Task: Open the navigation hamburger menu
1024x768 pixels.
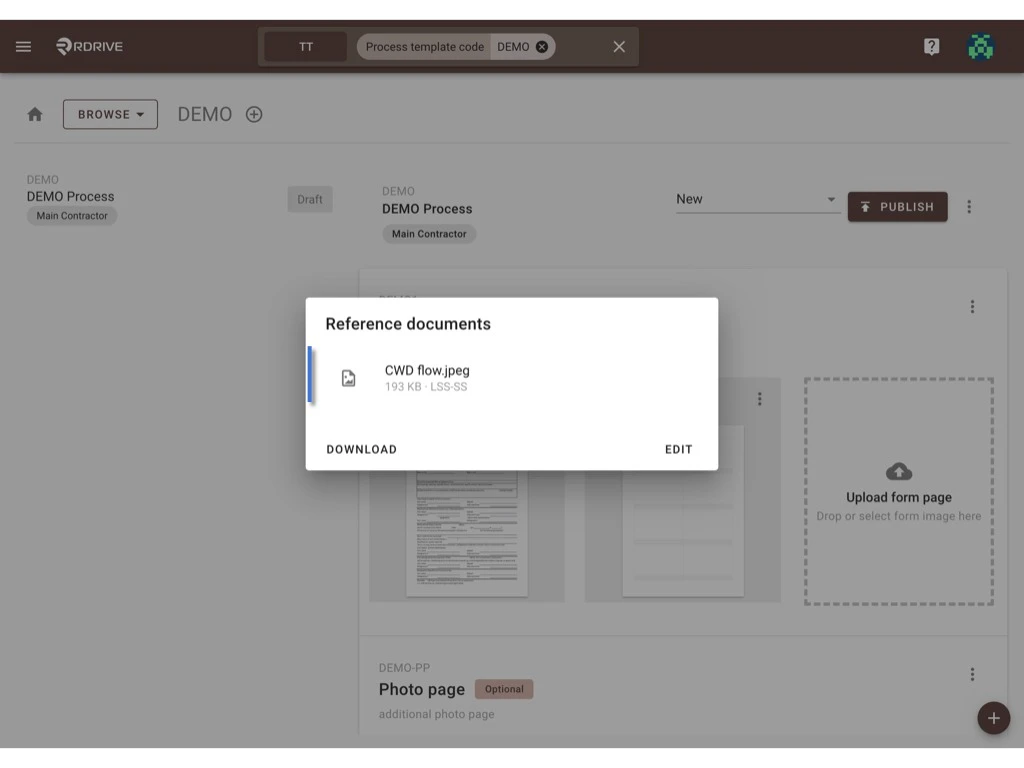Action: (23, 46)
